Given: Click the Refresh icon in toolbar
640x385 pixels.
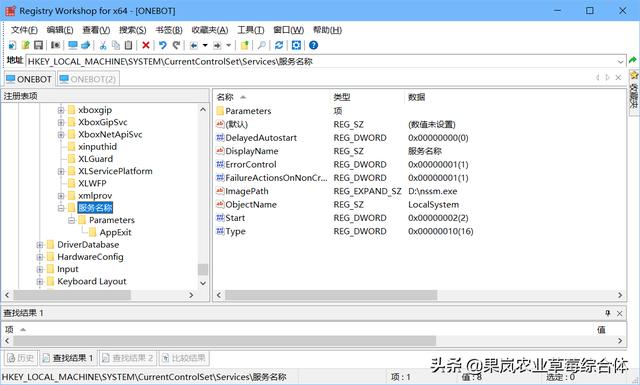Looking at the screenshot, I should pyautogui.click(x=279, y=45).
